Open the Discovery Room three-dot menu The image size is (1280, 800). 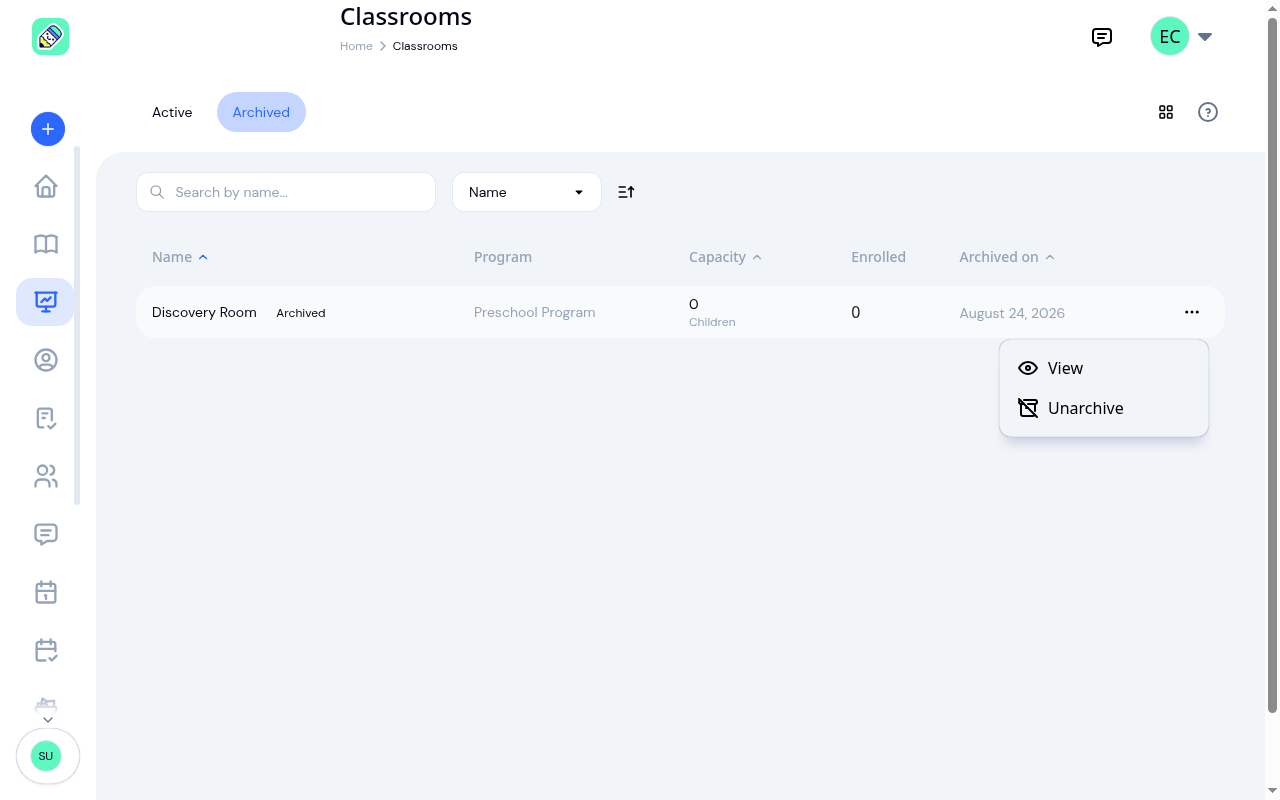click(1192, 312)
